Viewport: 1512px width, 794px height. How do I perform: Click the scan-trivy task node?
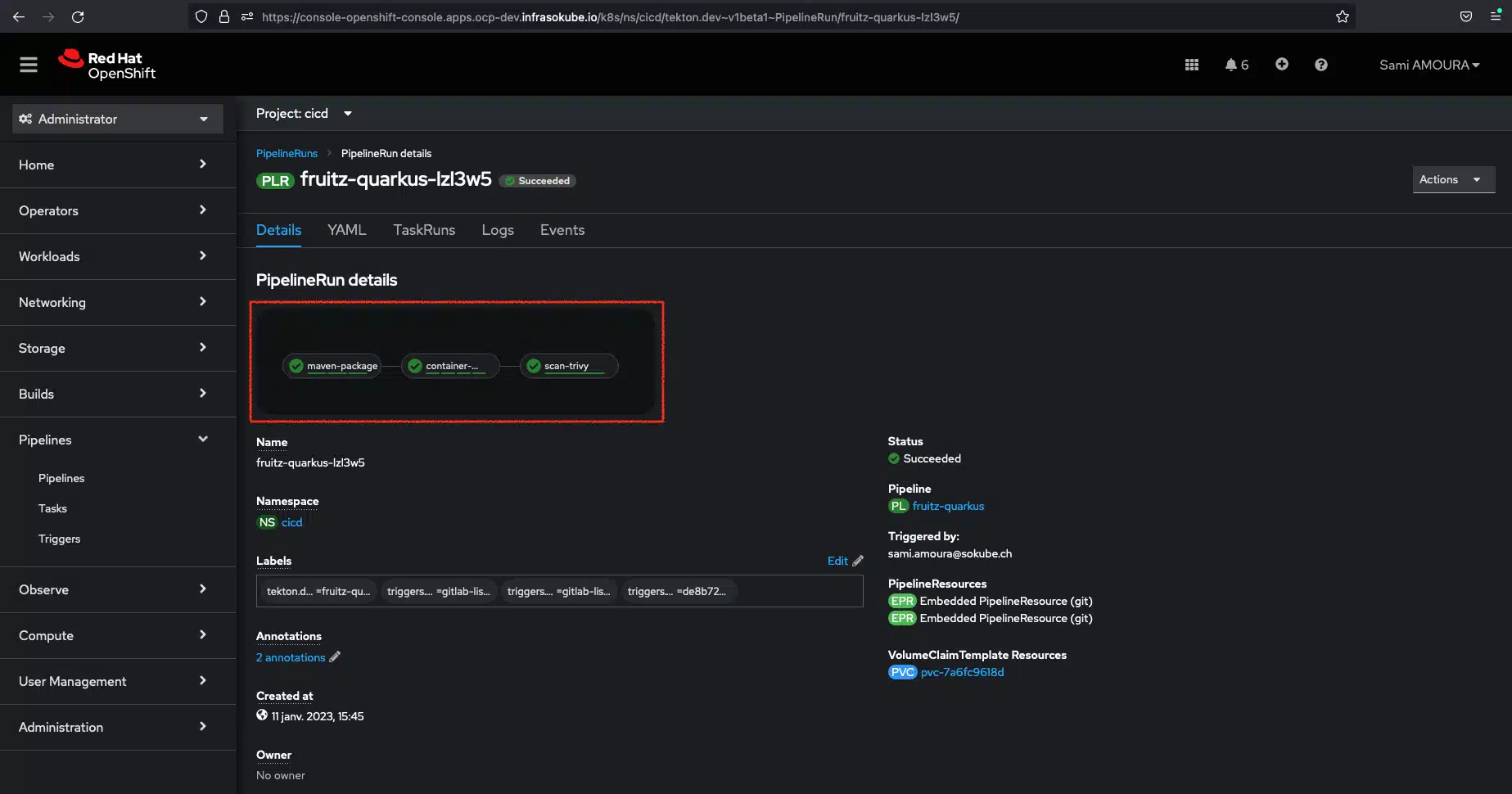pos(569,366)
